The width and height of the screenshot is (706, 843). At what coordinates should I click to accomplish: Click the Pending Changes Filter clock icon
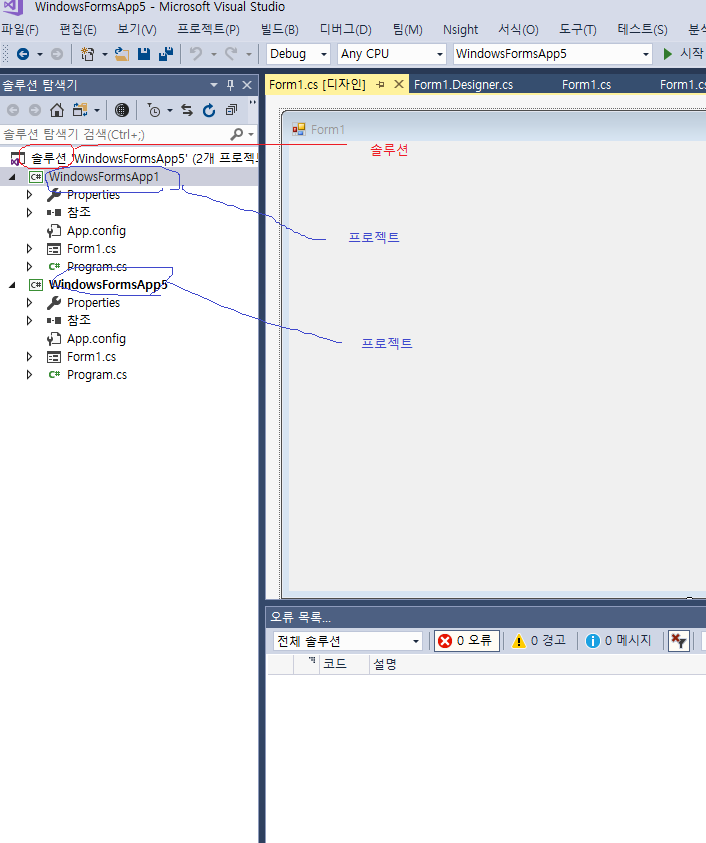154,110
